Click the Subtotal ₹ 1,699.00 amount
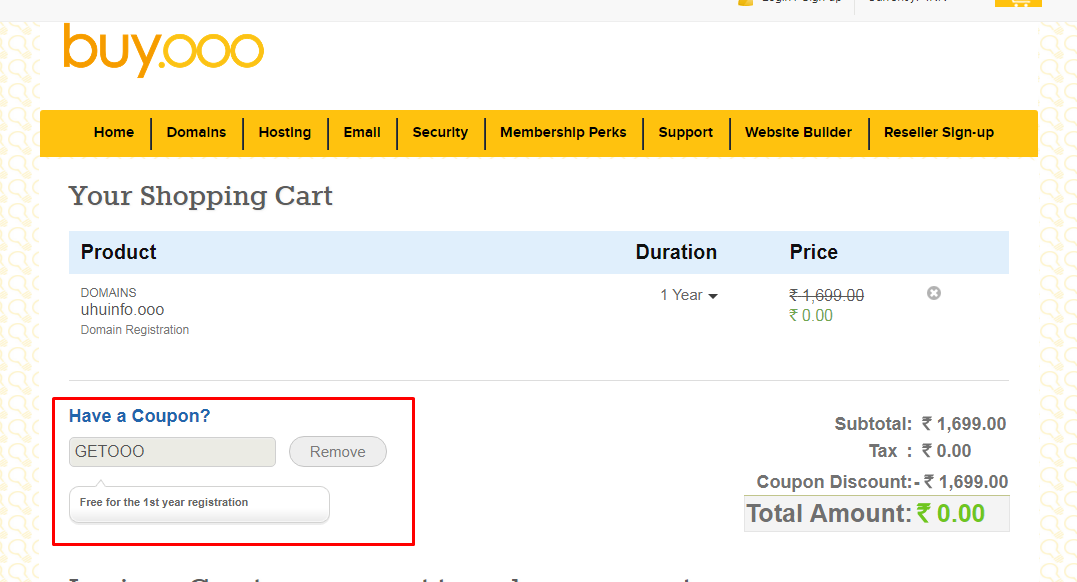The height and width of the screenshot is (582, 1077). click(964, 424)
